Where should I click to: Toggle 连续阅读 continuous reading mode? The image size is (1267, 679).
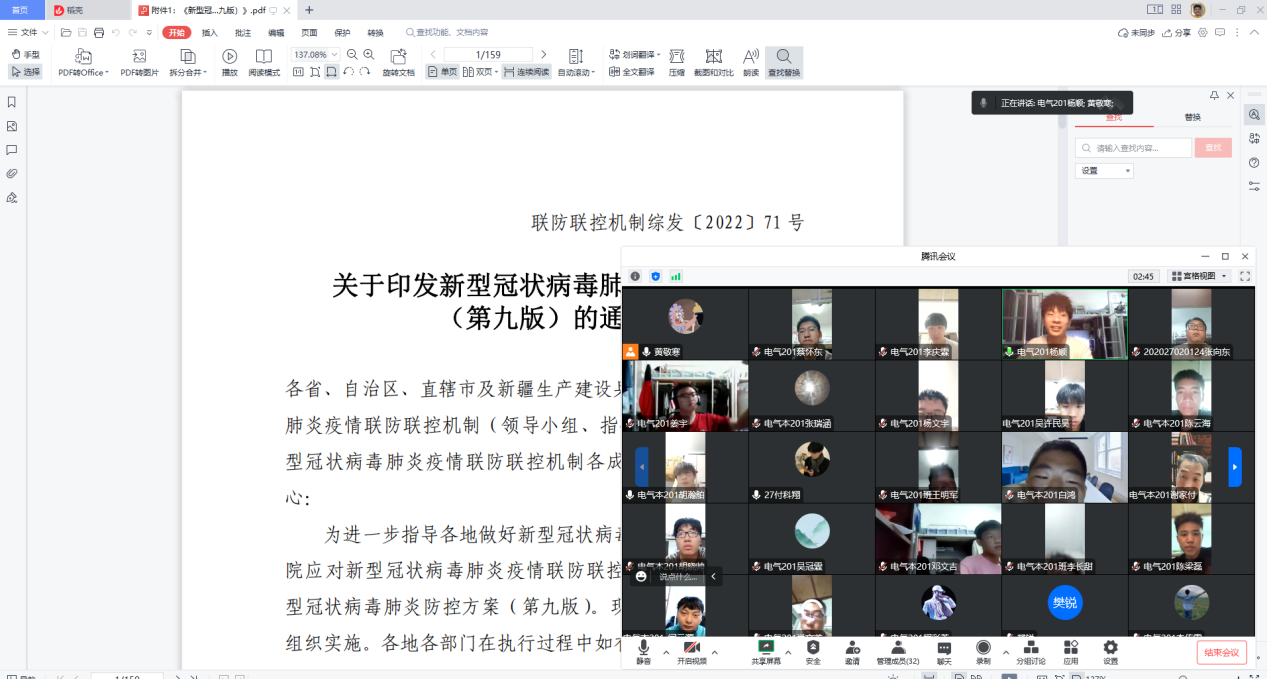[x=526, y=72]
